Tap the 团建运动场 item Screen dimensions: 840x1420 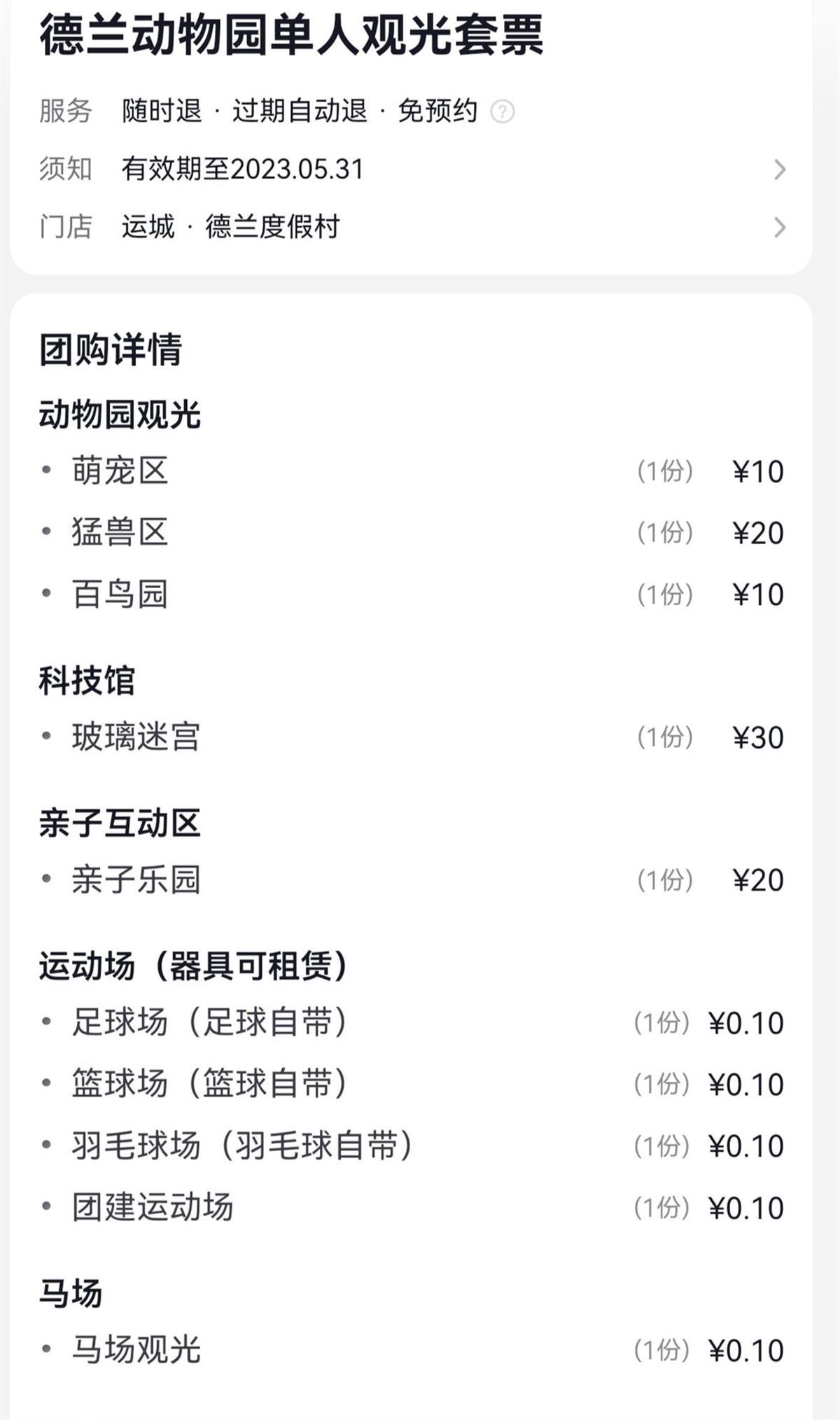tap(153, 1207)
